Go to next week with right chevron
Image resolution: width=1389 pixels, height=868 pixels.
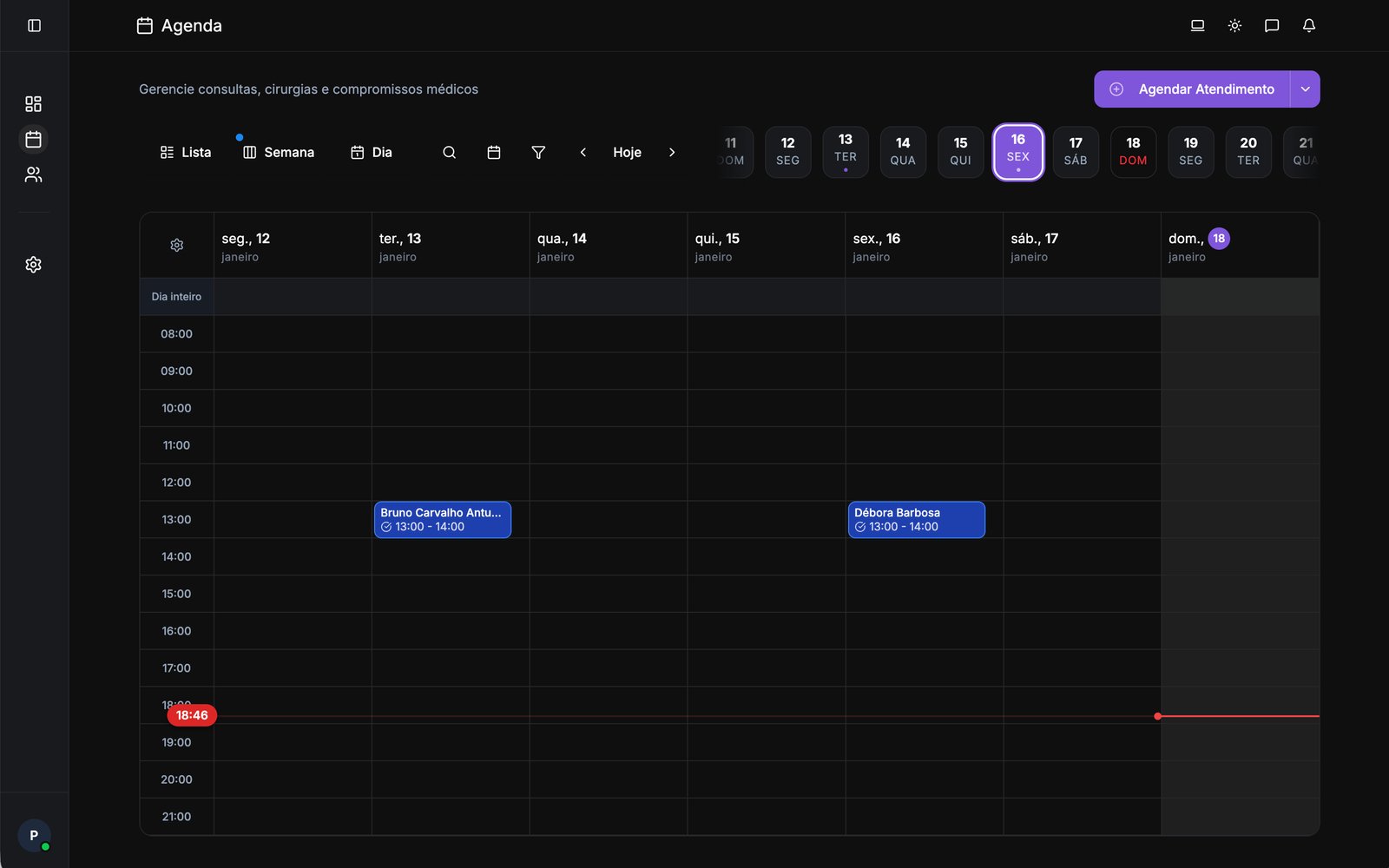(672, 152)
